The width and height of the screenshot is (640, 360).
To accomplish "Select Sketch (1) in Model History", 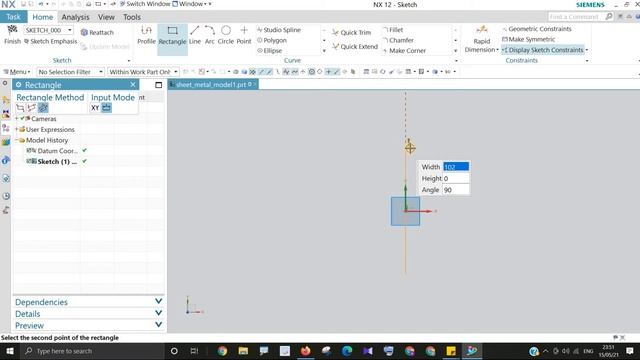I will coord(57,161).
